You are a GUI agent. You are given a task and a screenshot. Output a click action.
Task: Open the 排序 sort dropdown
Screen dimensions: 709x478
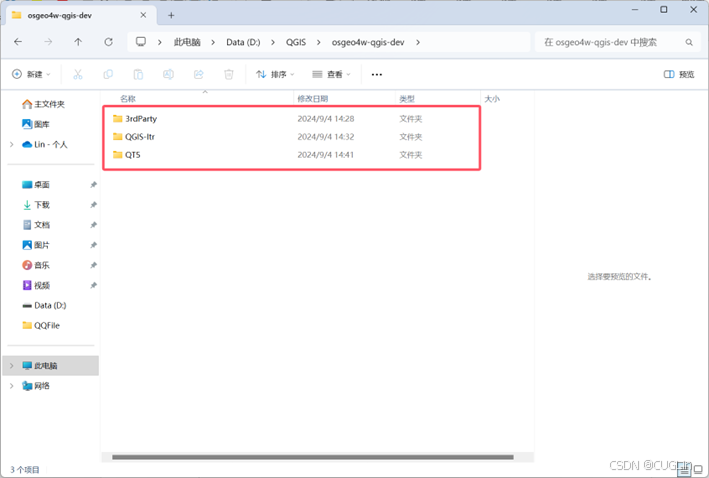pos(275,74)
